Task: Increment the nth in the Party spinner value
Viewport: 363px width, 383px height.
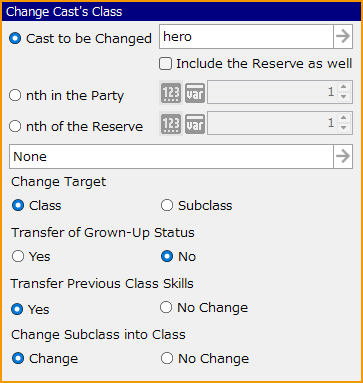Action: tap(344, 87)
